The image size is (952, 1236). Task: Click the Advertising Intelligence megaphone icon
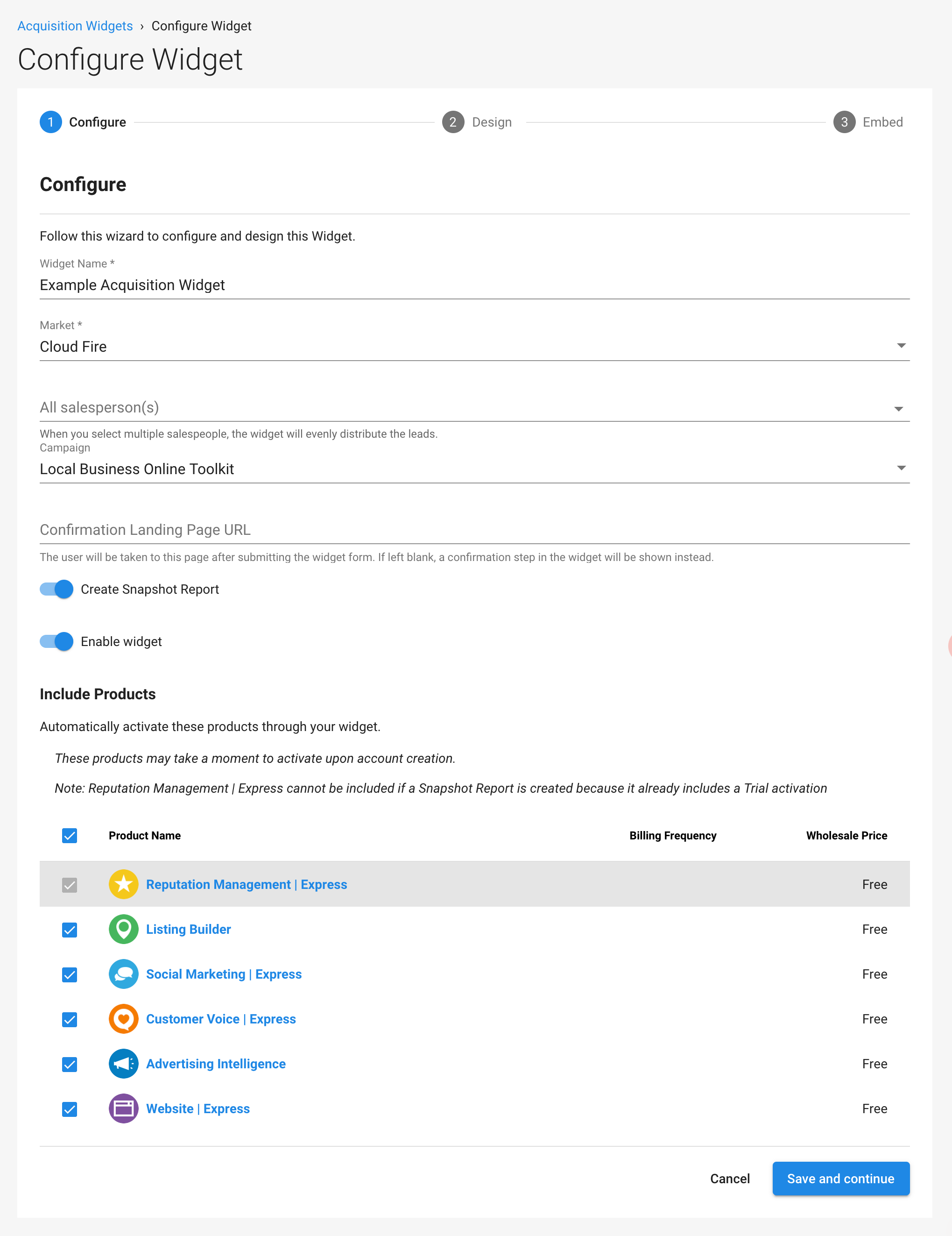point(123,1063)
